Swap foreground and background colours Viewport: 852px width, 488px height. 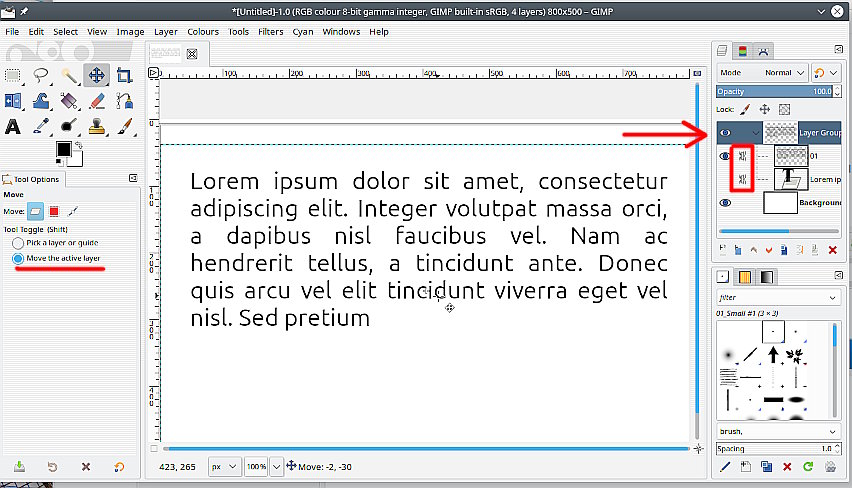[79, 145]
